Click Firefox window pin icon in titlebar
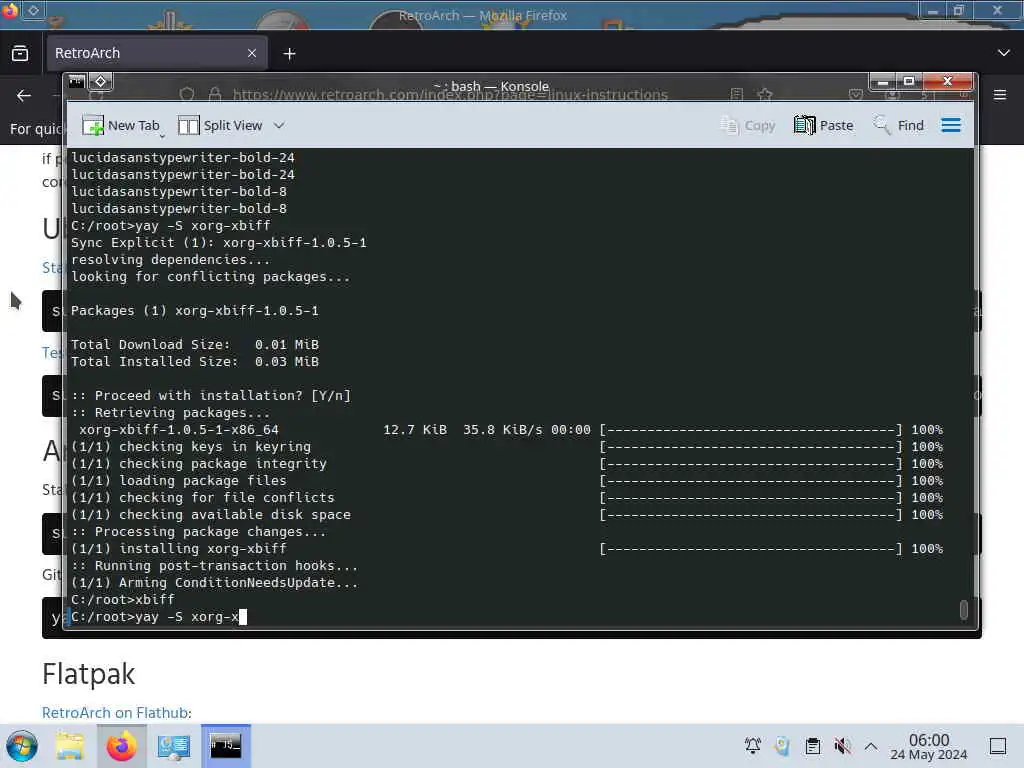Image resolution: width=1024 pixels, height=768 pixels. click(x=33, y=10)
